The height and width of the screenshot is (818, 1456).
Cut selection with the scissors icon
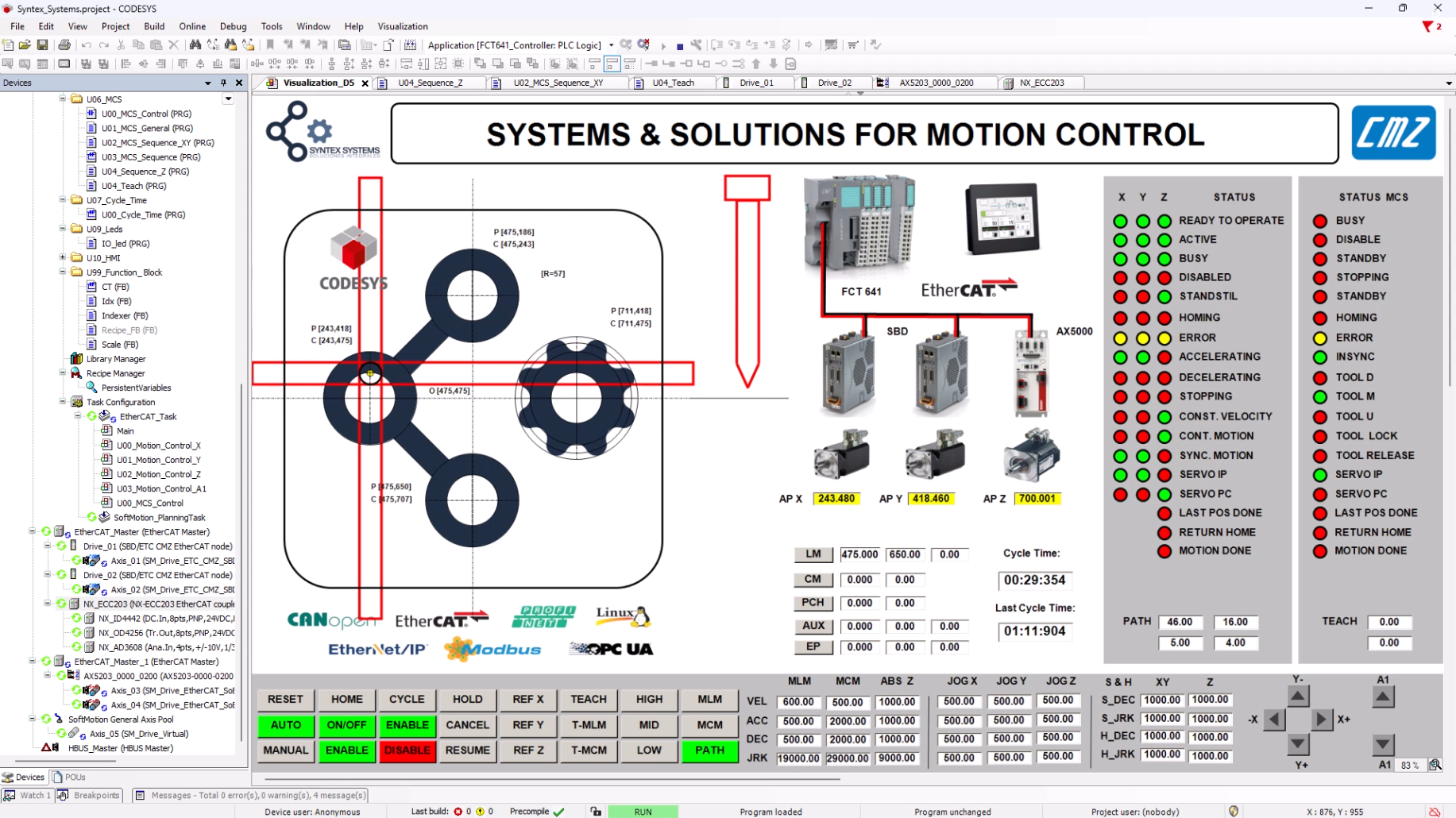click(x=121, y=45)
